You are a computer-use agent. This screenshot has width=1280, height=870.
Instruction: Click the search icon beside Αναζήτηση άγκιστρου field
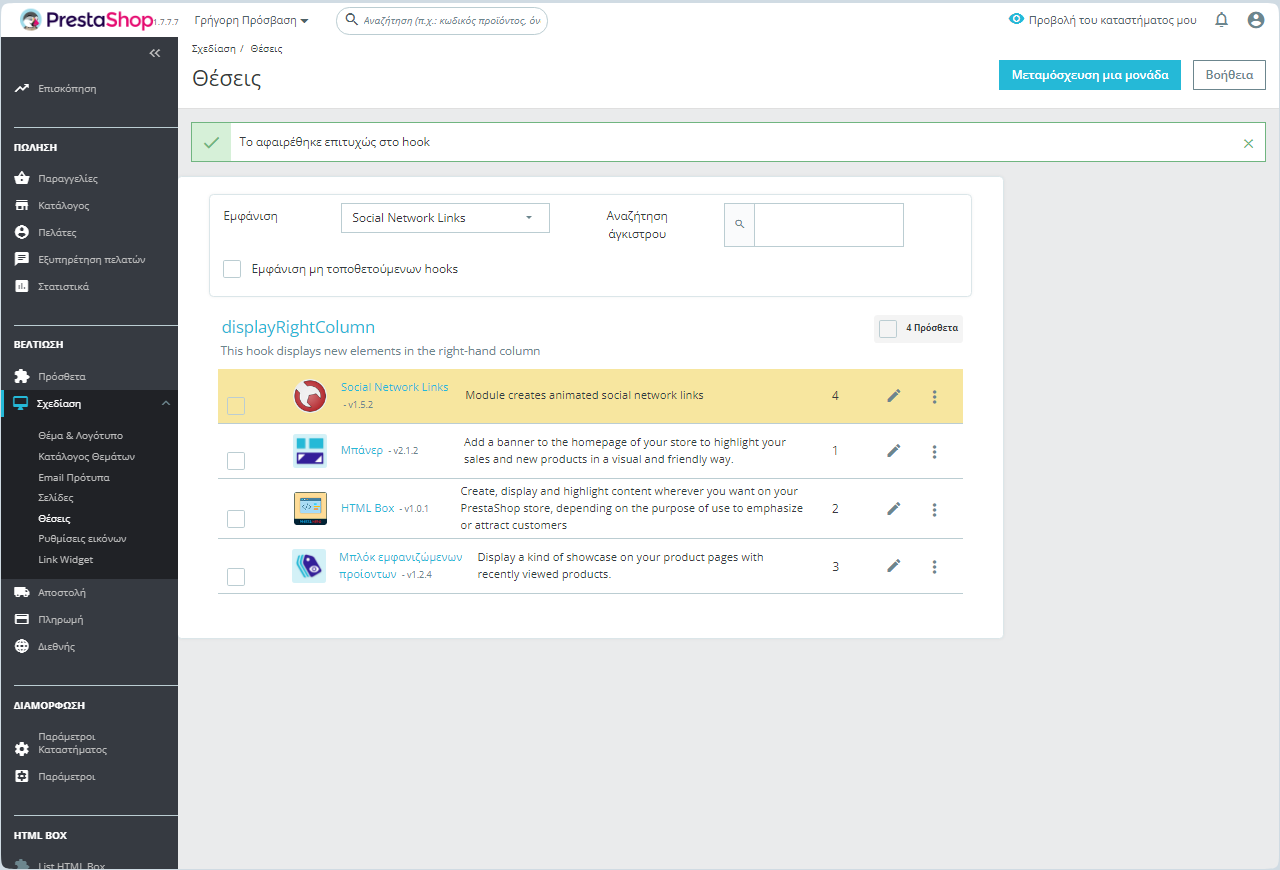tap(740, 225)
